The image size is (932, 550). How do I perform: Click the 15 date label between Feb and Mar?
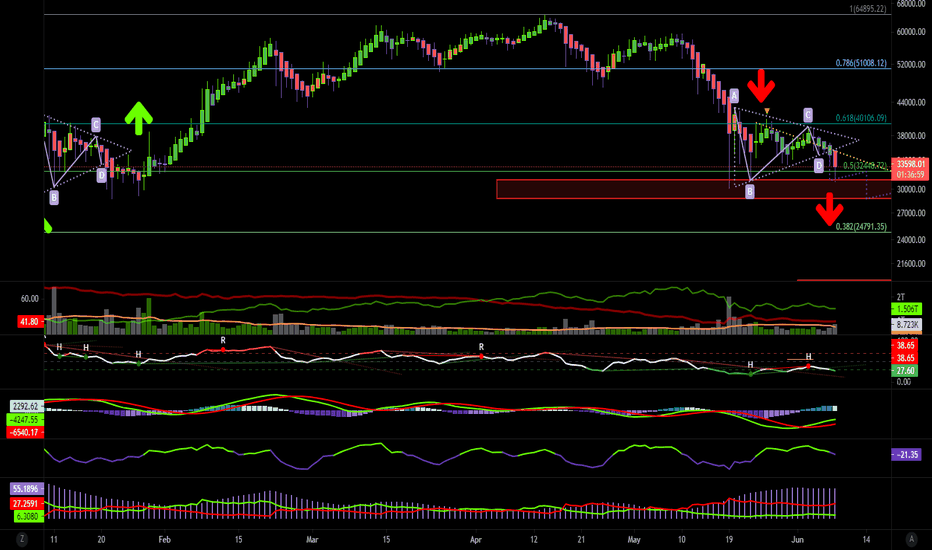coord(238,540)
